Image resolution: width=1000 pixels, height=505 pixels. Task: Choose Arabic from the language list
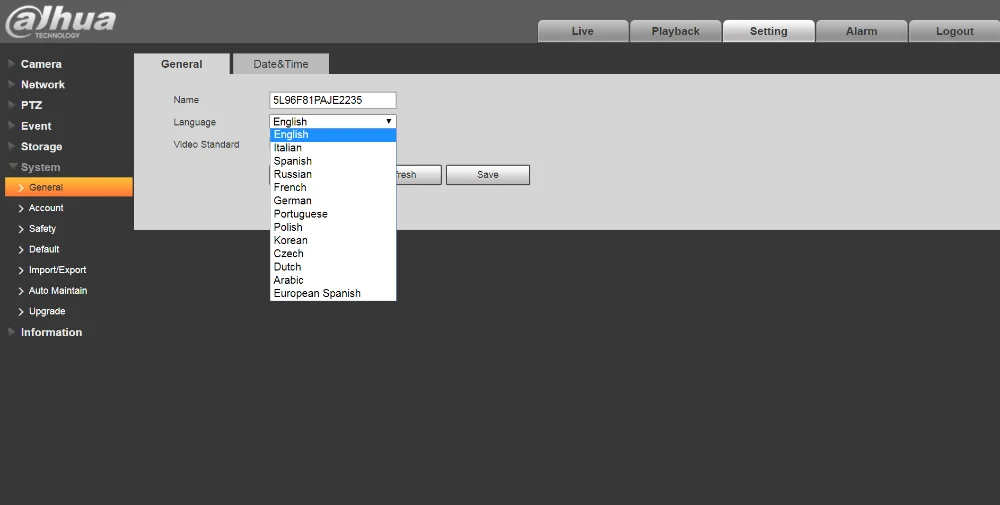(333, 280)
